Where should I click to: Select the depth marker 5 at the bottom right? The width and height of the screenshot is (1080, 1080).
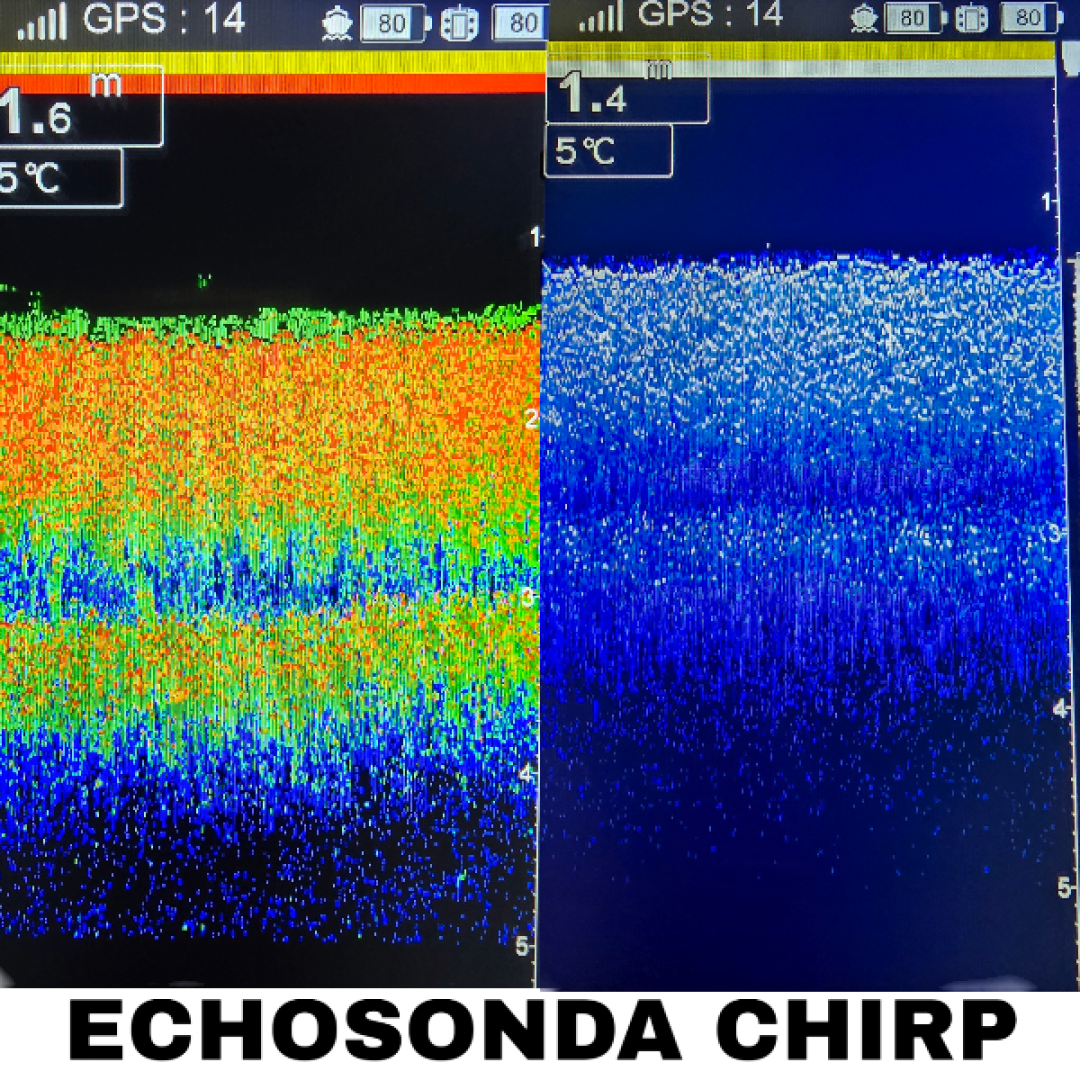[1063, 885]
